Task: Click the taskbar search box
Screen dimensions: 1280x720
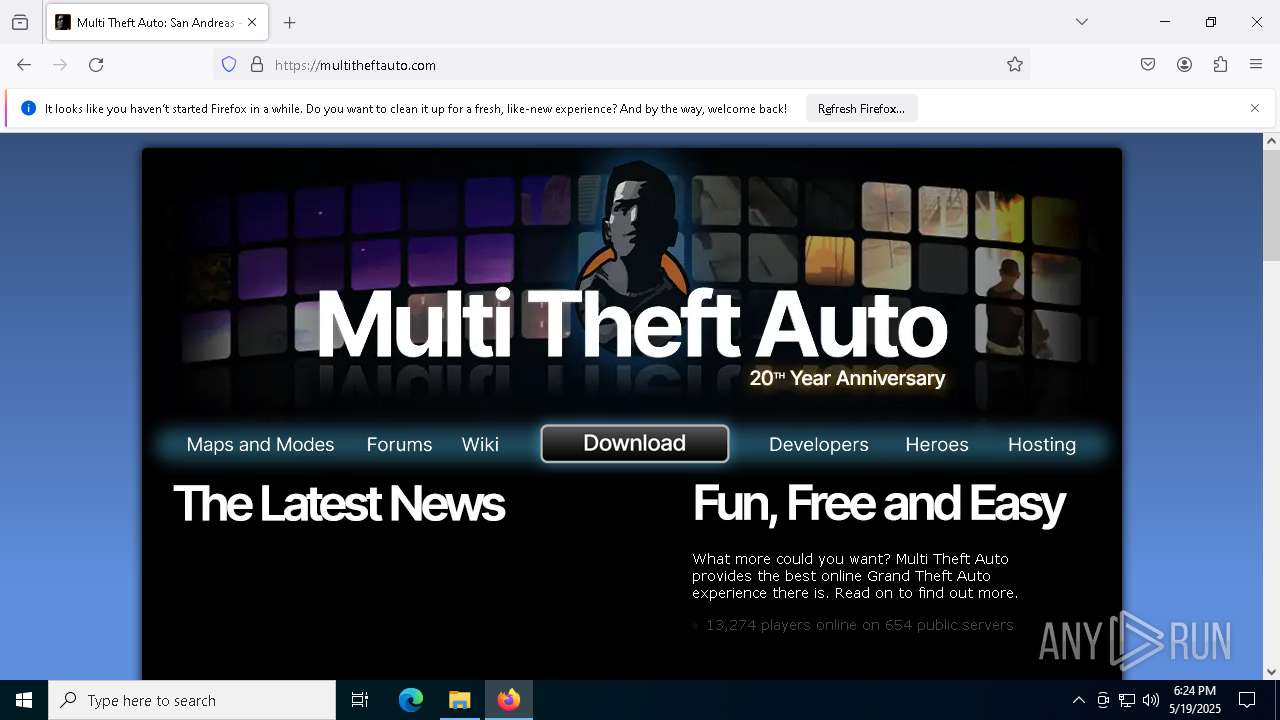Action: [192, 700]
